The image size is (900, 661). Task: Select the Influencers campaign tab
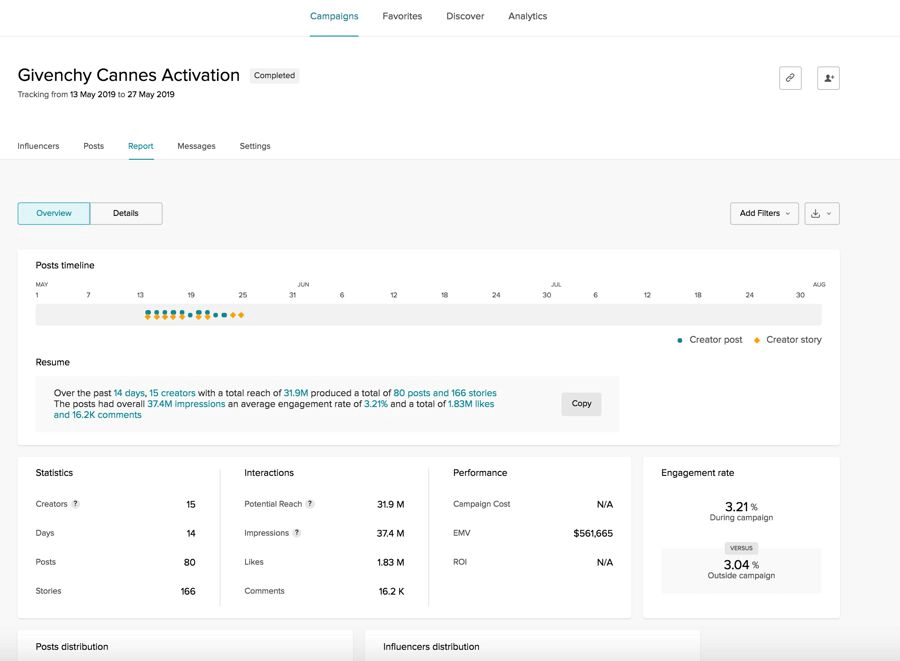pos(38,146)
